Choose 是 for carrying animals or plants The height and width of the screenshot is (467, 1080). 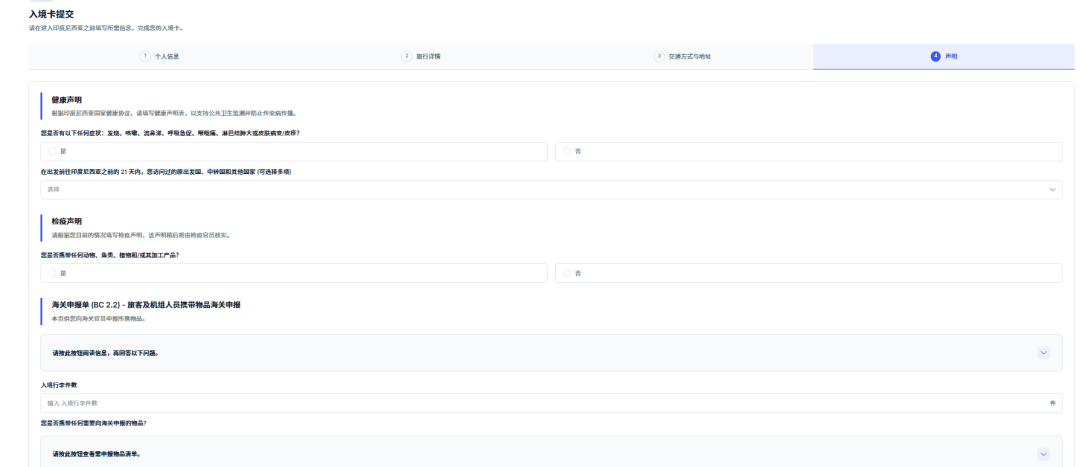tap(53, 273)
